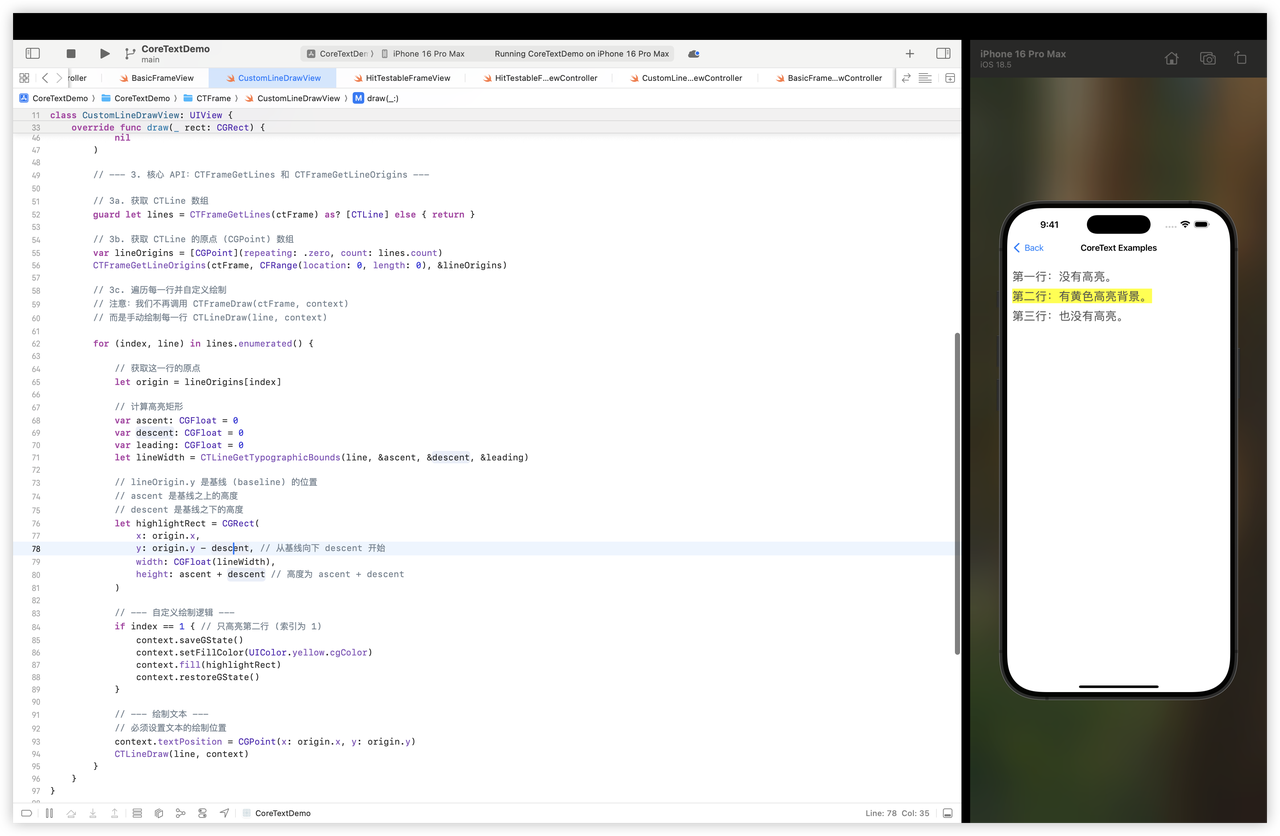Click the Xcode Cloud status icon
The image size is (1280, 836).
tap(693, 54)
